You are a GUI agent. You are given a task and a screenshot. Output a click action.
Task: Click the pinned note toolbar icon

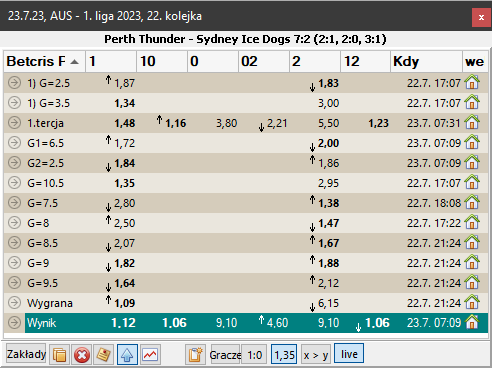104,354
